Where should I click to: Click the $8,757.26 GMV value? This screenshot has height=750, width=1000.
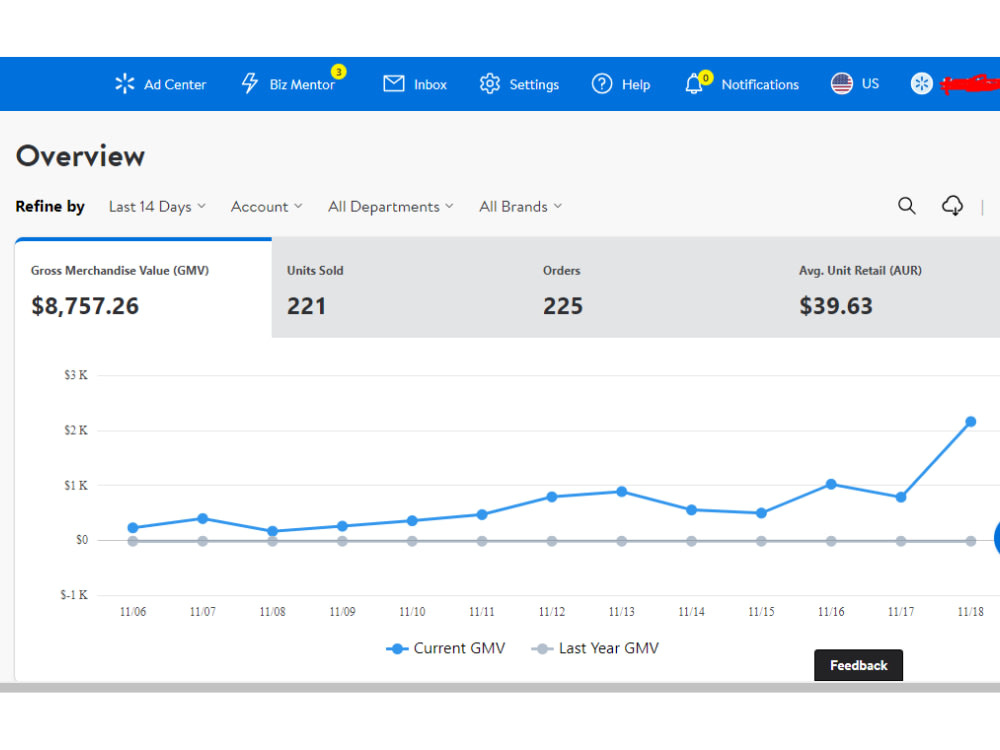85,306
